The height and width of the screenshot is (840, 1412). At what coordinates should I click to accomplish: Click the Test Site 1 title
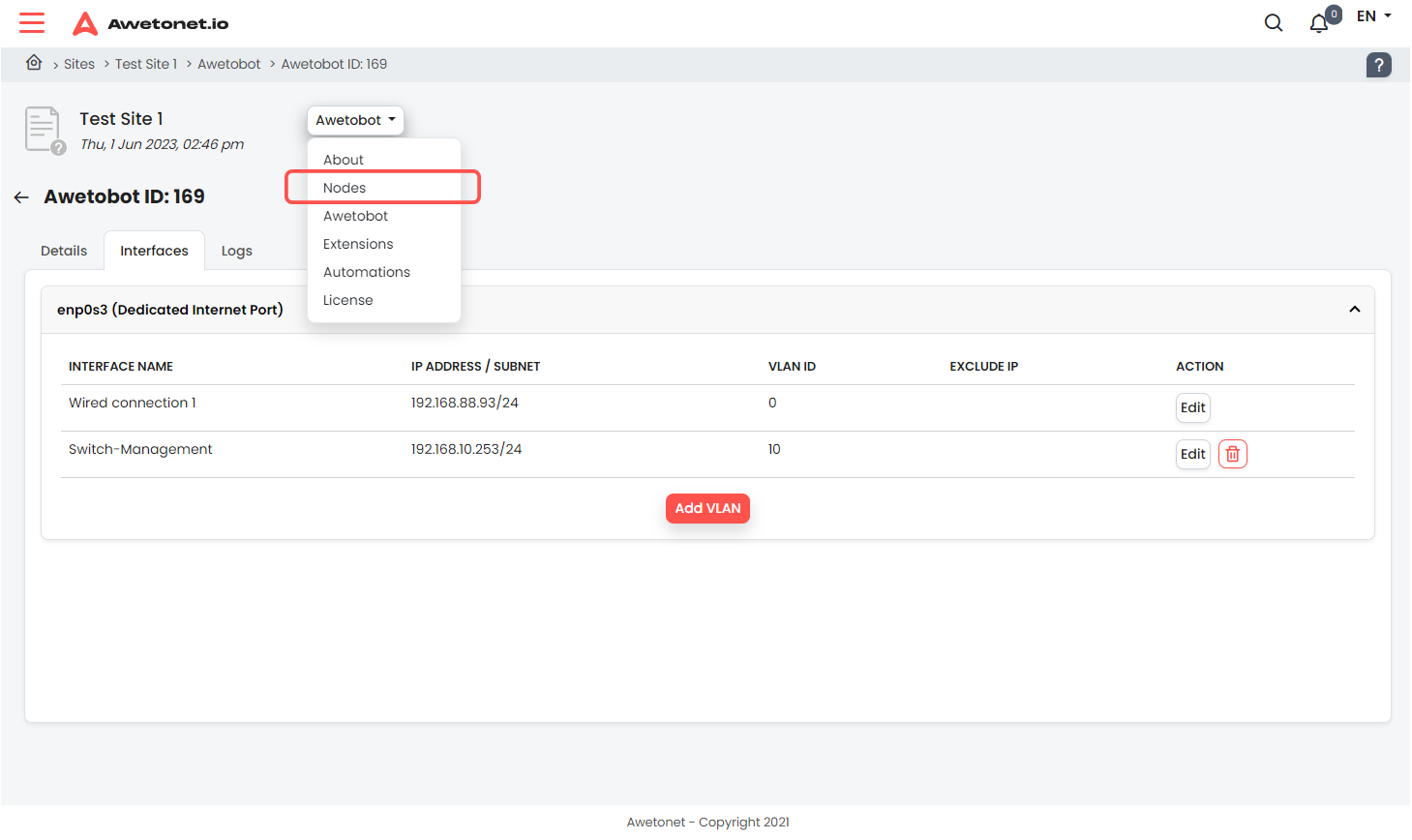(x=121, y=119)
